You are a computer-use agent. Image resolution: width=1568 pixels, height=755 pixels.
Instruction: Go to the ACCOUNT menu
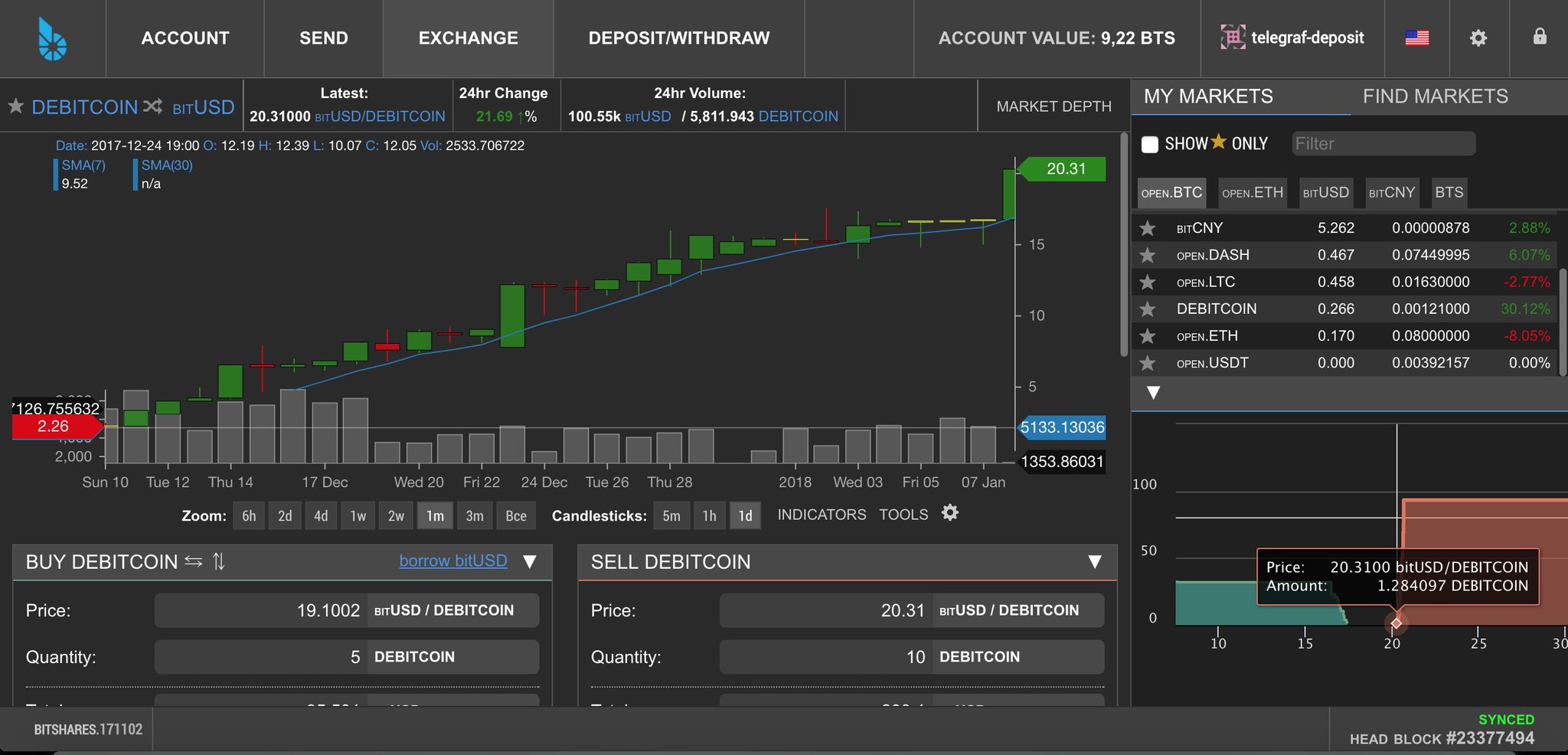[185, 38]
